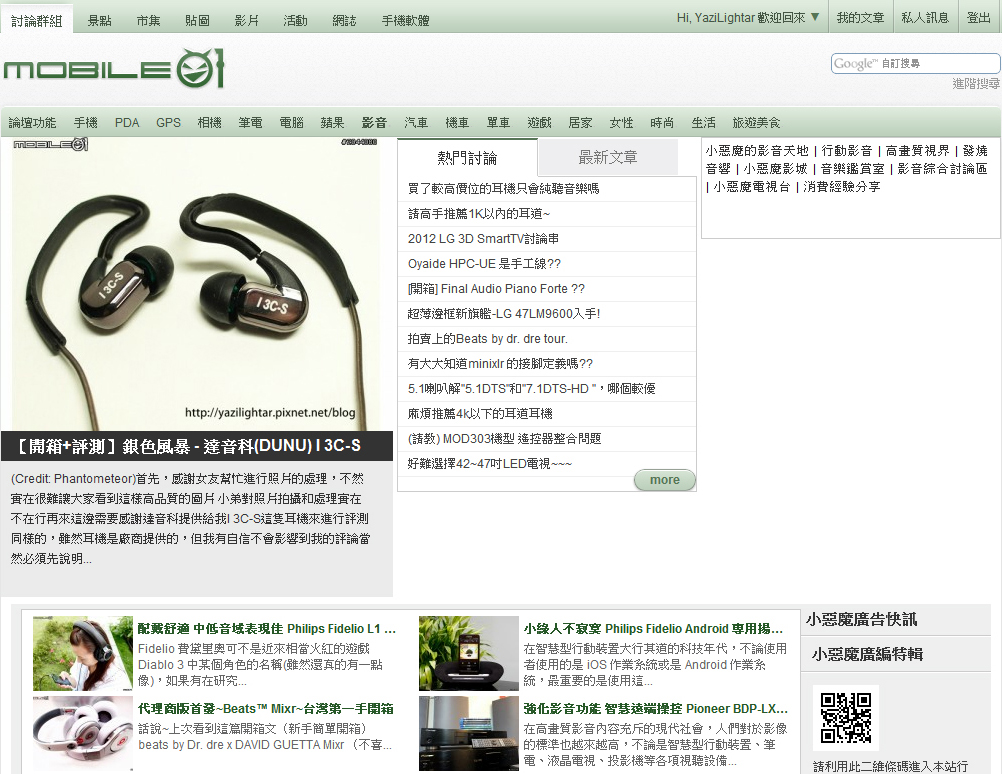Open 活動 in top navigation
Viewport: 1002px width, 774px height.
[x=295, y=21]
